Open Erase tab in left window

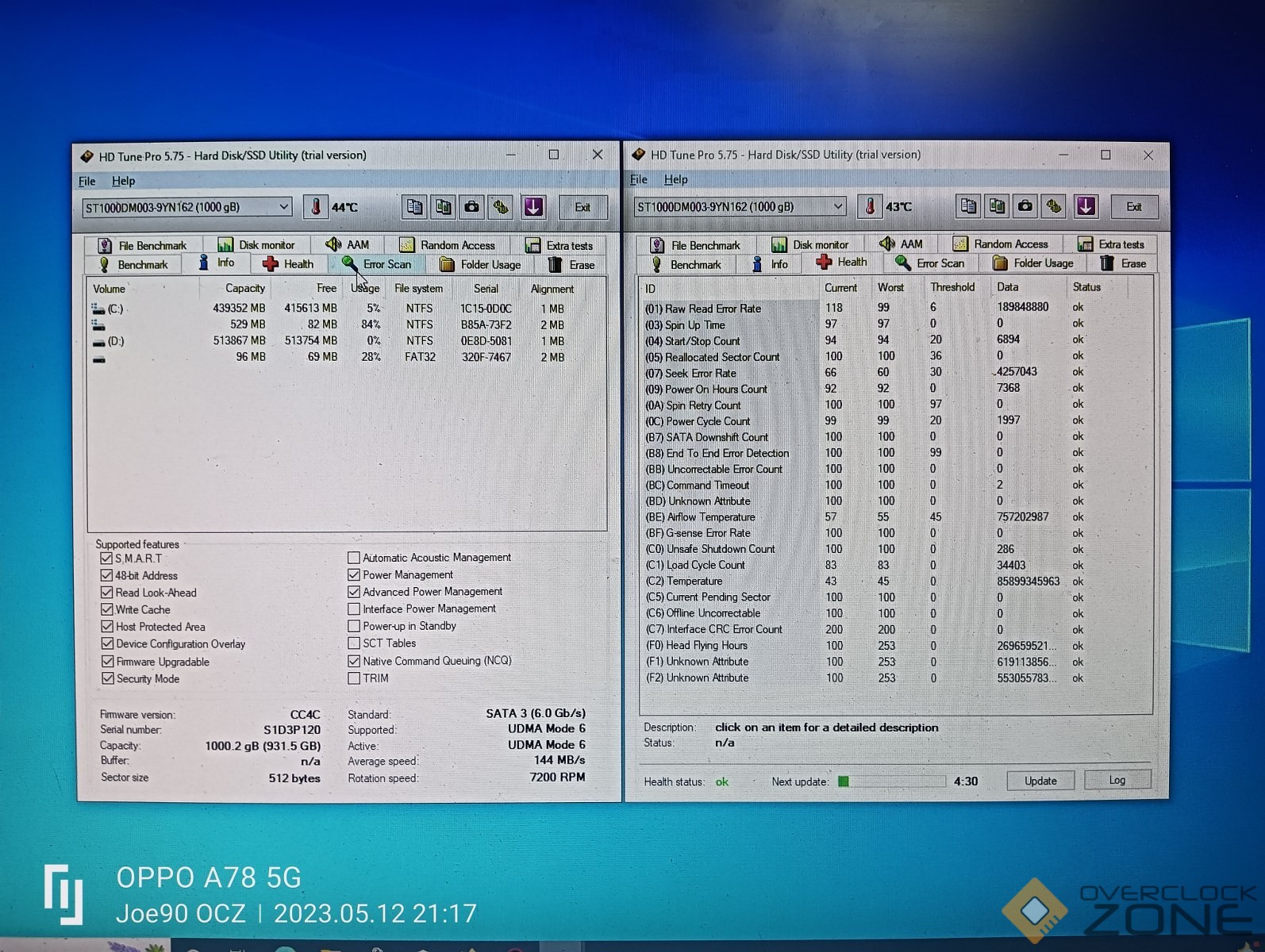coord(571,265)
